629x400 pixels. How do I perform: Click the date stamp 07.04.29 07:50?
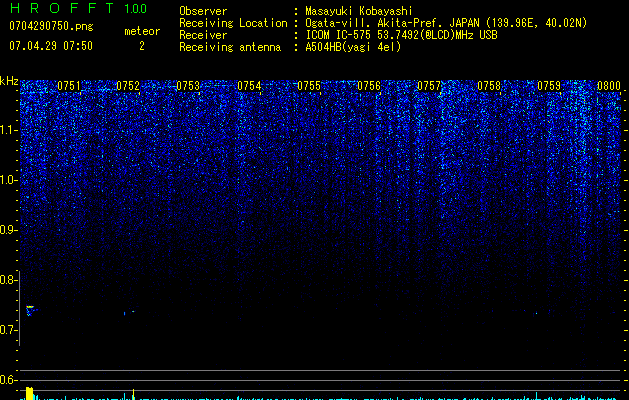(x=51, y=46)
